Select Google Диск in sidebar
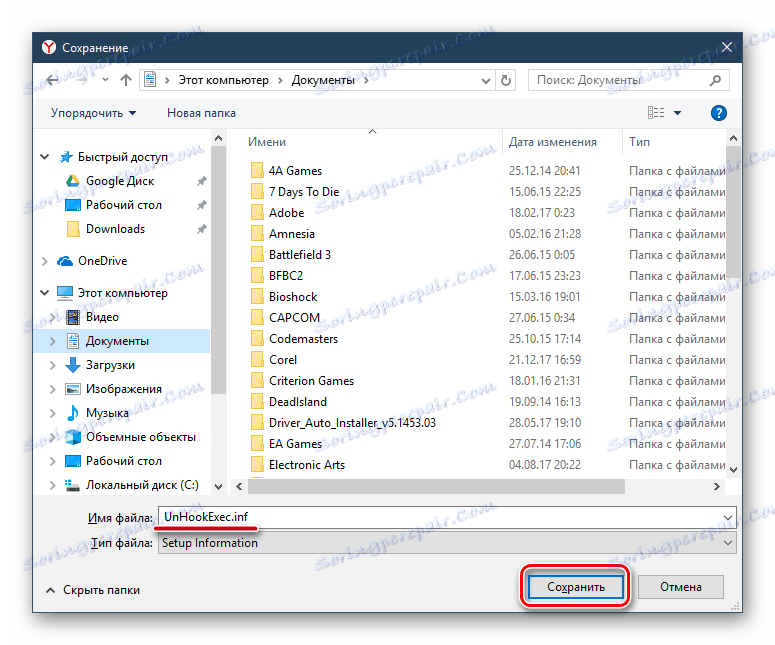 click(x=120, y=181)
